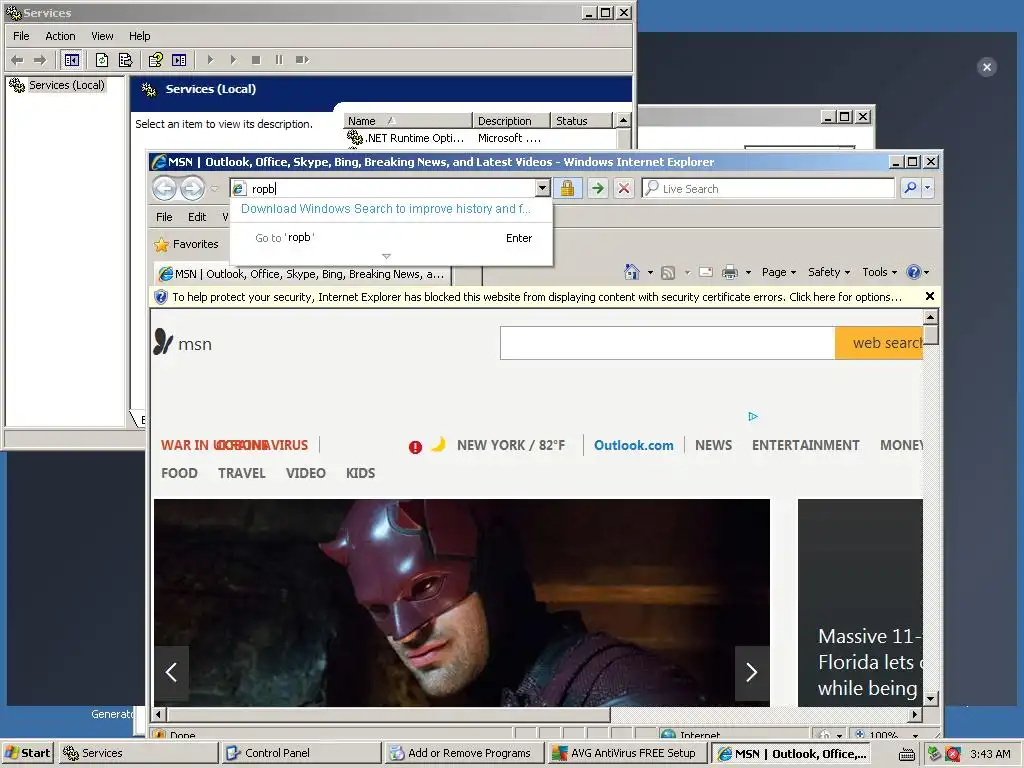Open Print dropdown arrow

(748, 272)
